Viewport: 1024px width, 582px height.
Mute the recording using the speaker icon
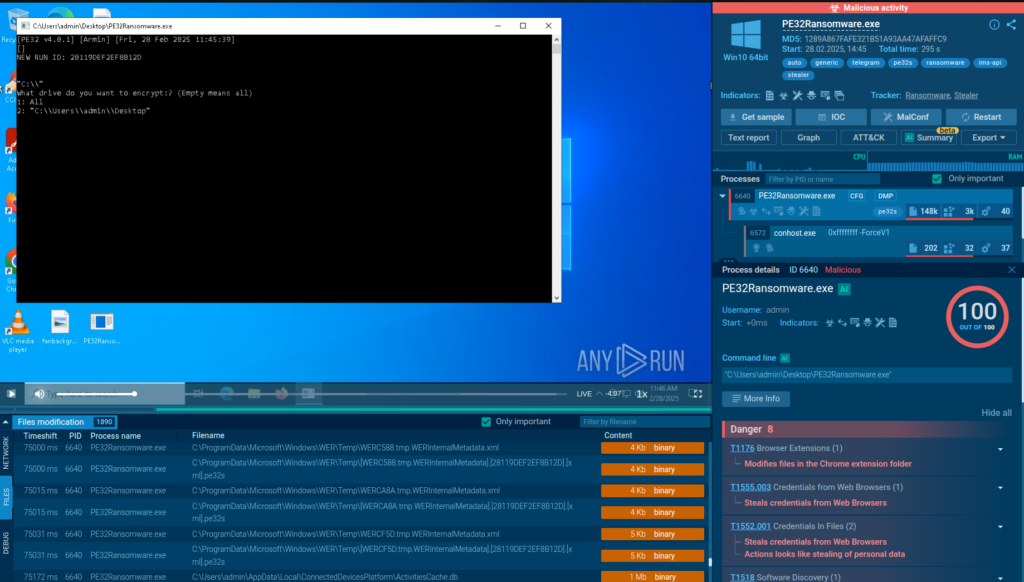pos(40,394)
